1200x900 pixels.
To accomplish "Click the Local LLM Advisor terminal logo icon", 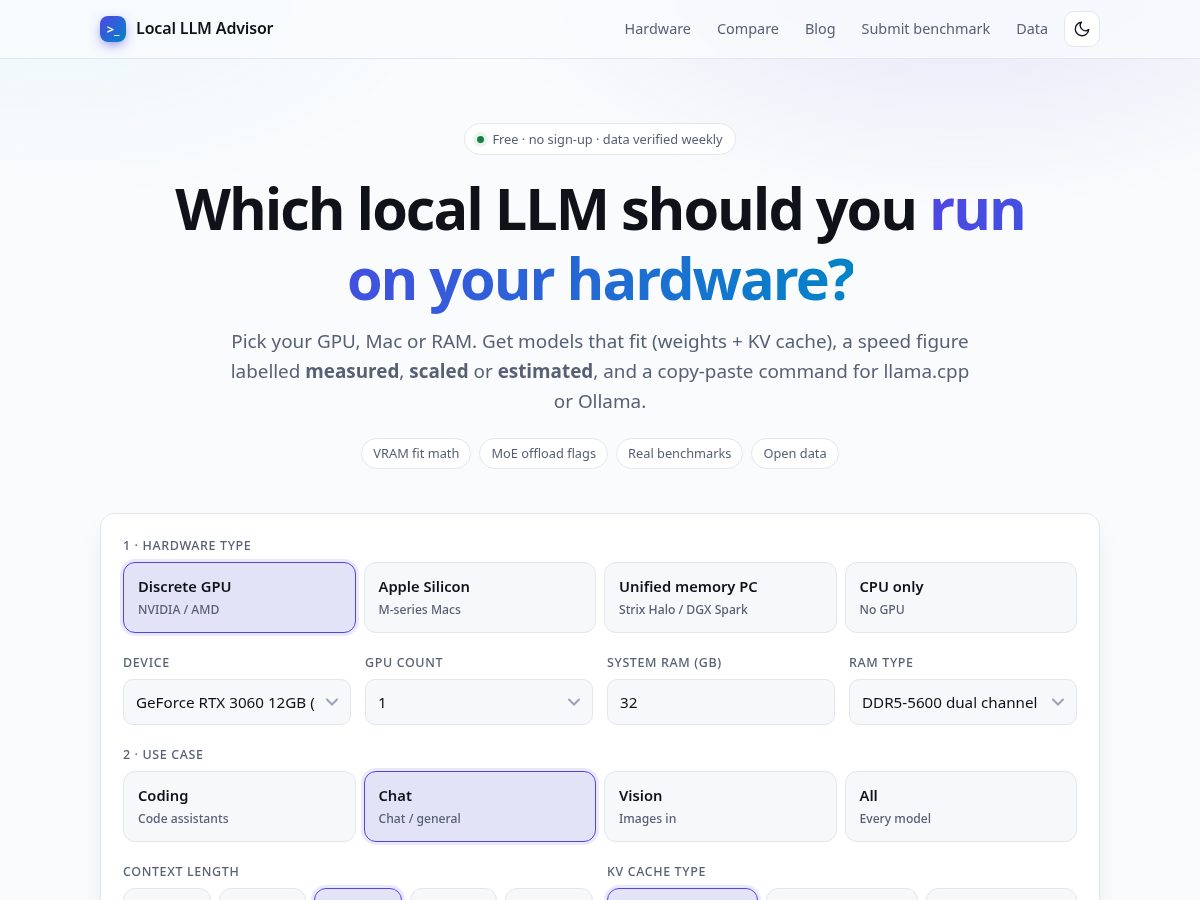I will pyautogui.click(x=113, y=29).
